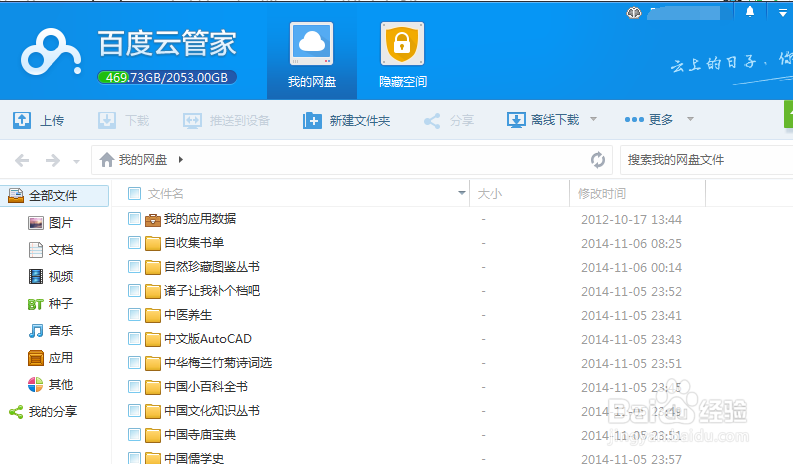Go forward with the forward arrow
793x464 pixels.
pos(53,161)
